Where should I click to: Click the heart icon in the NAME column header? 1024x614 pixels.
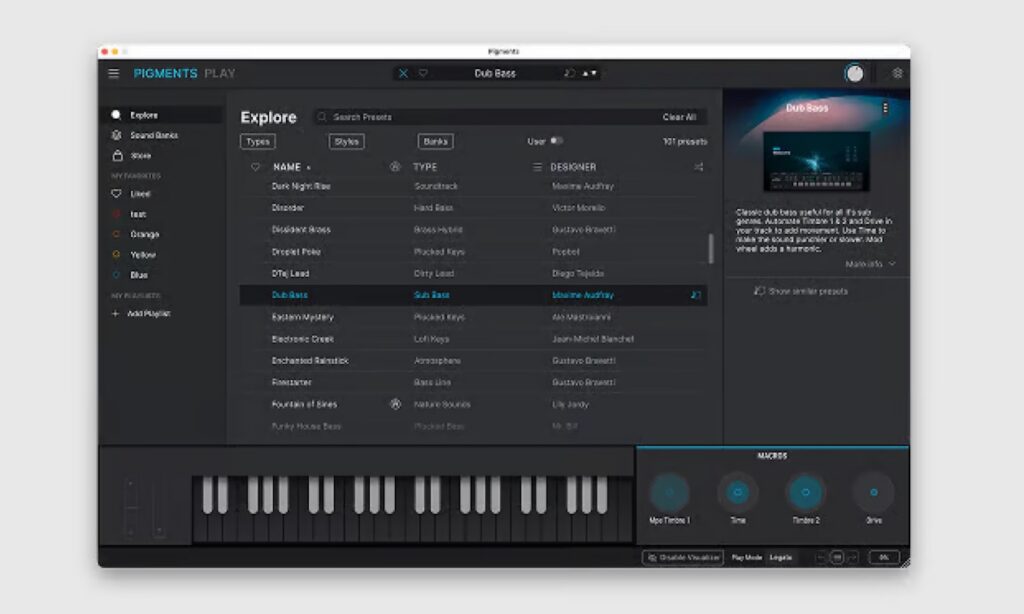(255, 167)
